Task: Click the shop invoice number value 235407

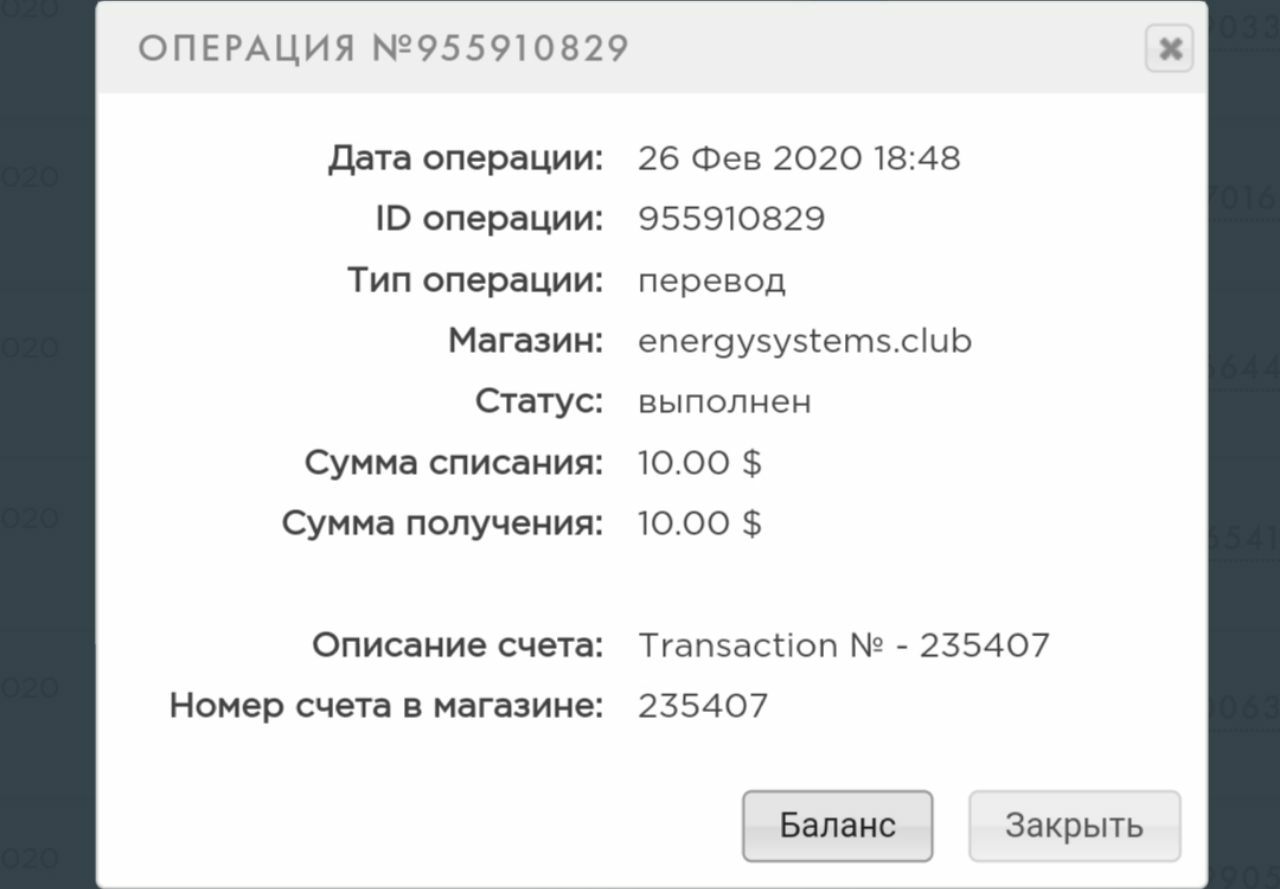Action: [702, 706]
